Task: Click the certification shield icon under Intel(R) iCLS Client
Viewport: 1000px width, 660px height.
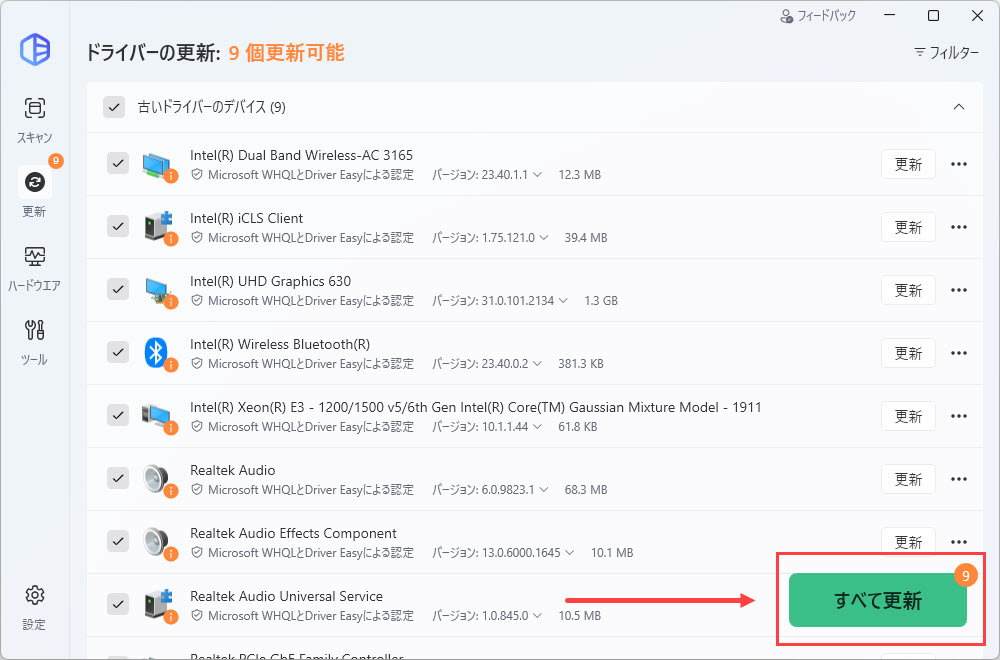Action: (x=197, y=238)
